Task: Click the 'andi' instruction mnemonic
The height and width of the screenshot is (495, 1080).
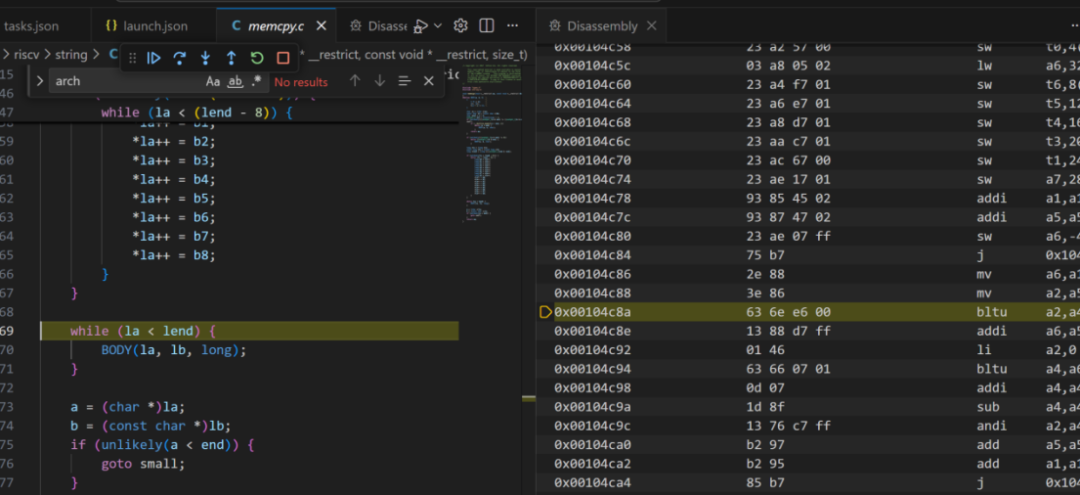Action: [992, 426]
